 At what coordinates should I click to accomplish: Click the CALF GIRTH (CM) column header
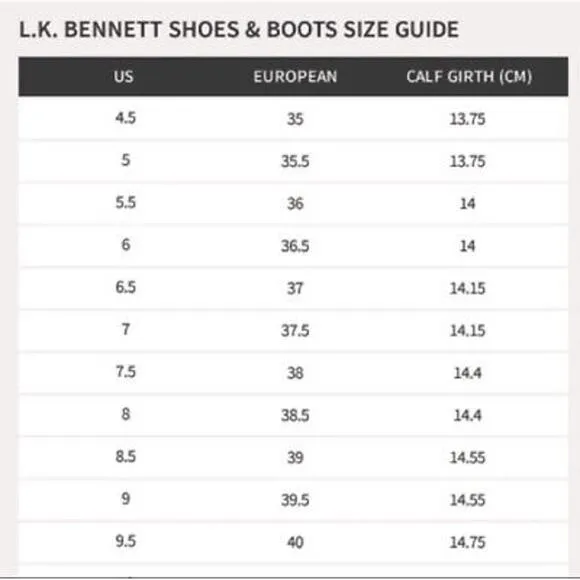[x=469, y=77]
